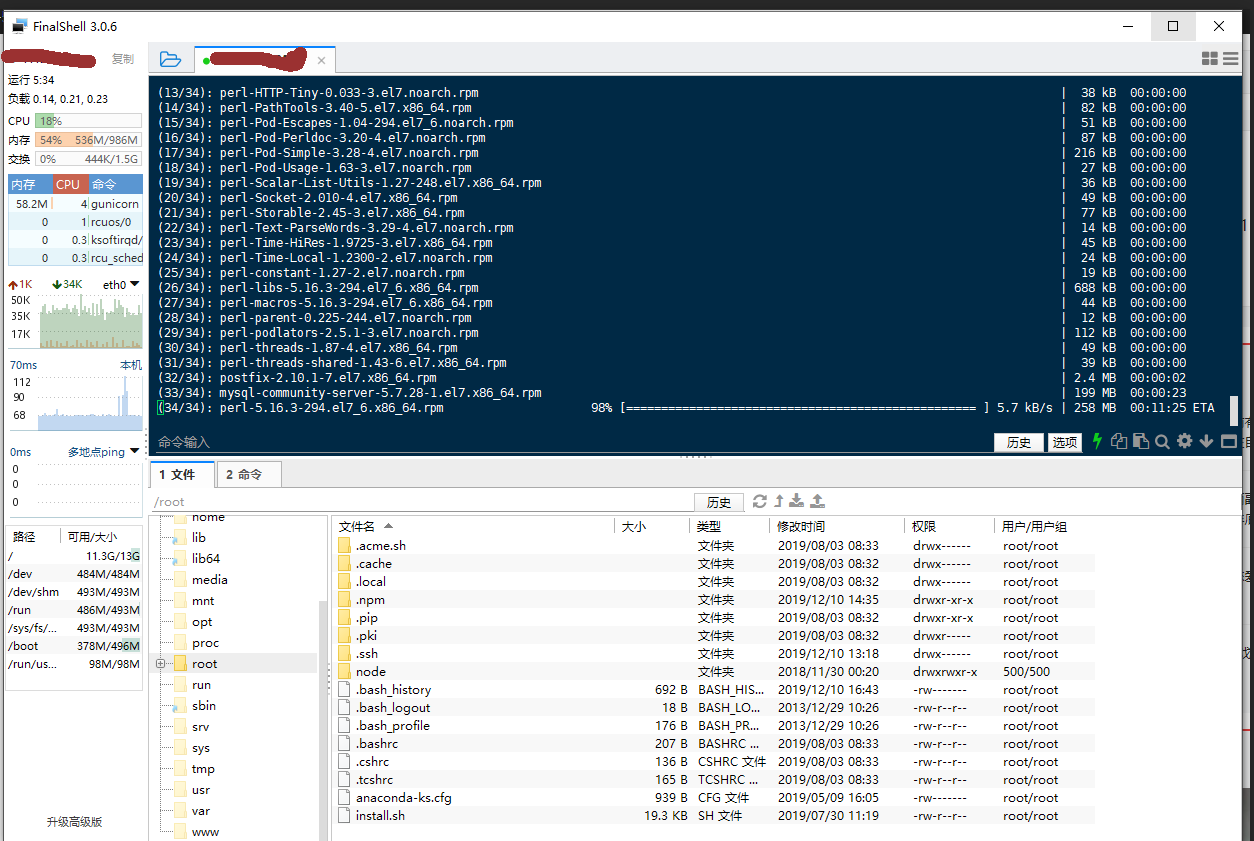Sort files by 用户/用户组 column header
1254x841 pixels.
pos(1045,526)
